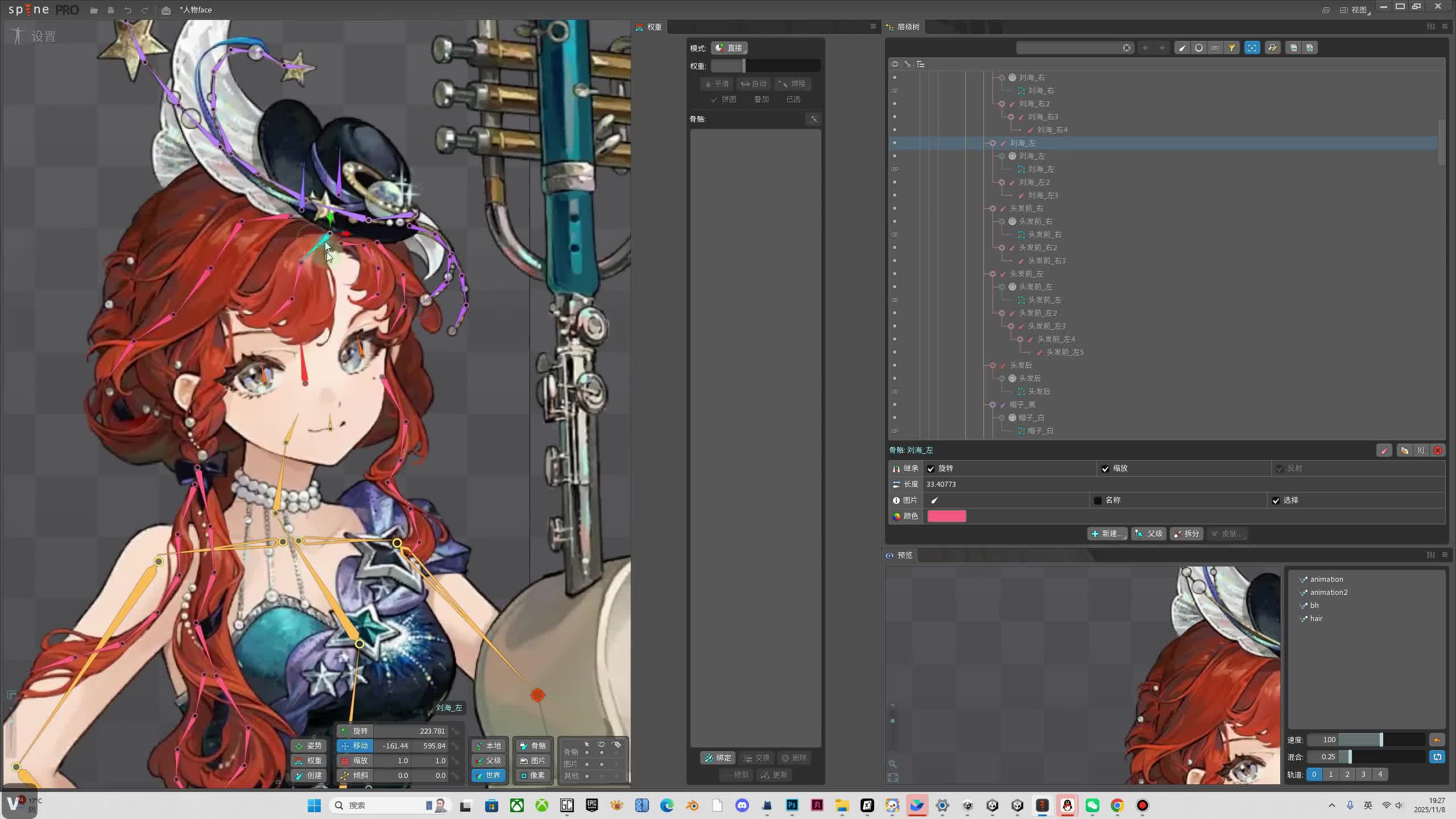Uncheck the 旋转 inherit checkbox
The image size is (1456, 819).
931,469
